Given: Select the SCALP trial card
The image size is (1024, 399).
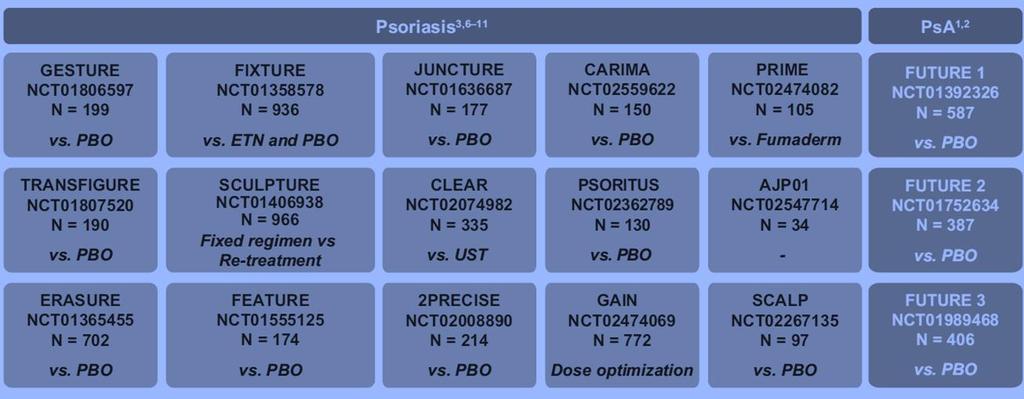Looking at the screenshot, I should coord(785,335).
